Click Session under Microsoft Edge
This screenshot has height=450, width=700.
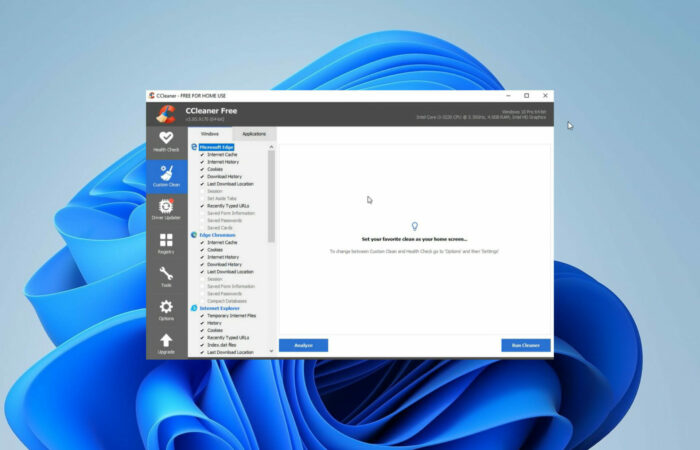point(215,191)
